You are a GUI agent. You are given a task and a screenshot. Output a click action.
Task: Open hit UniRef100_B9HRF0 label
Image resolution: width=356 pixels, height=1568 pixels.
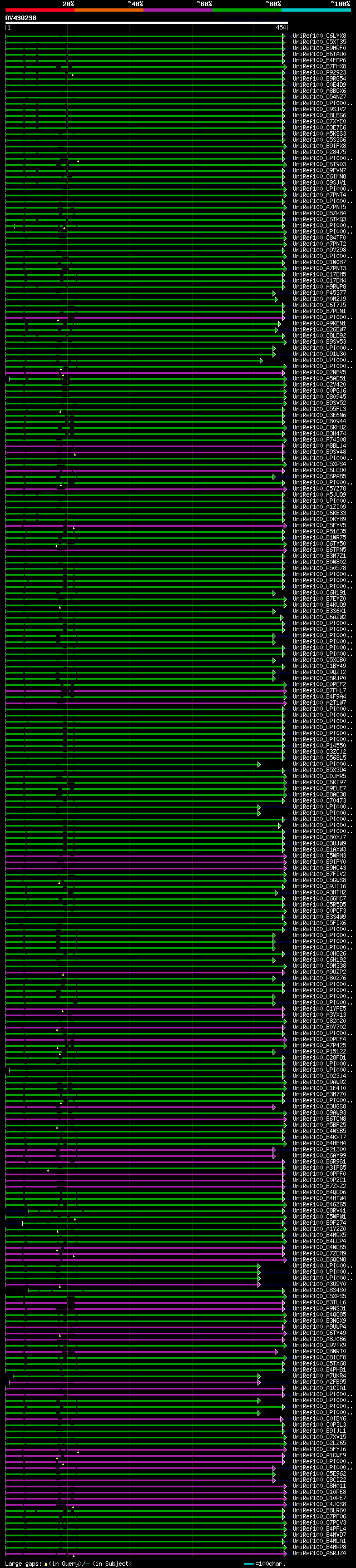319,48
